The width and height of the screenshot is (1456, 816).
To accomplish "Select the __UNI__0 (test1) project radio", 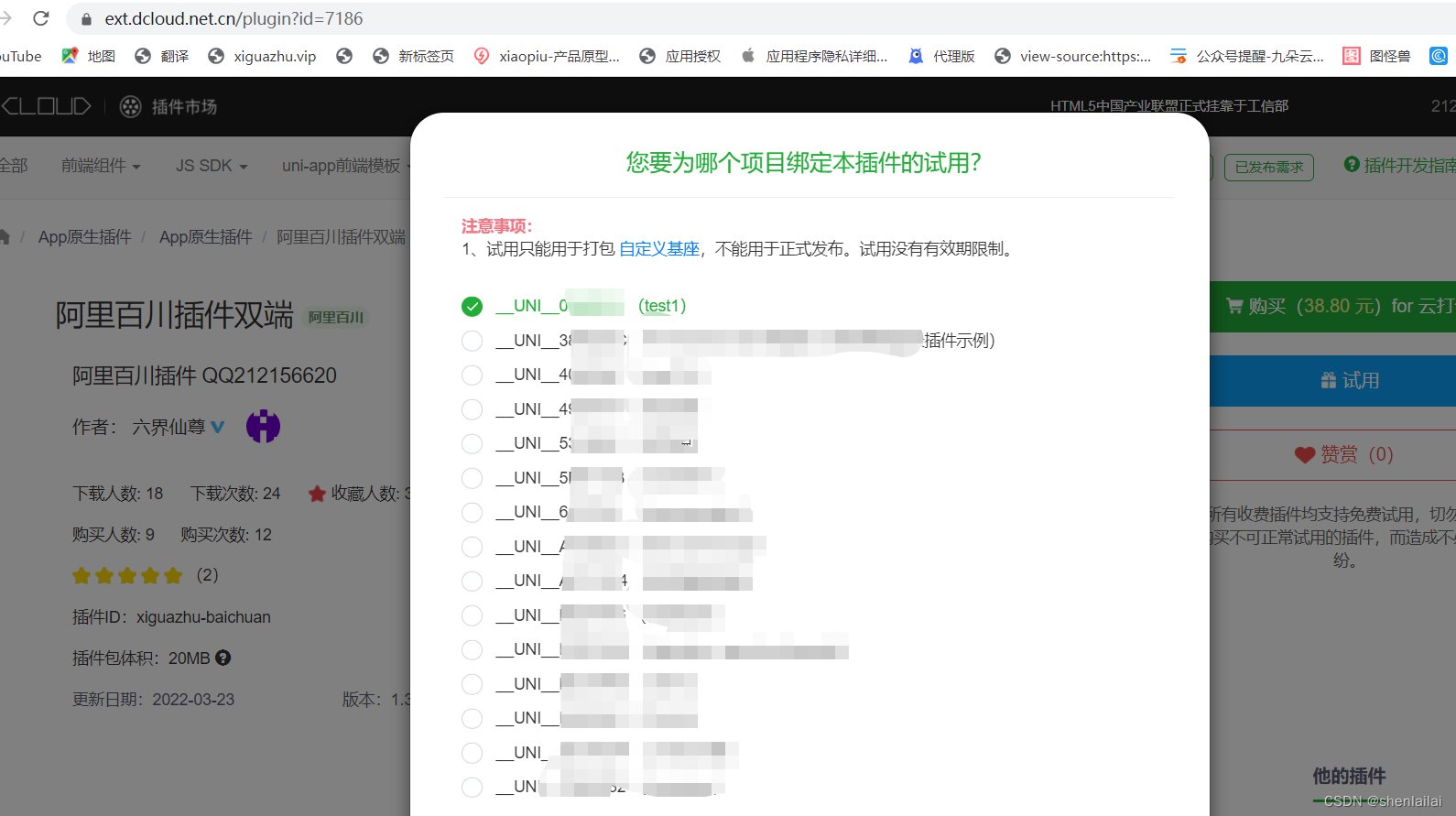I will pyautogui.click(x=472, y=306).
